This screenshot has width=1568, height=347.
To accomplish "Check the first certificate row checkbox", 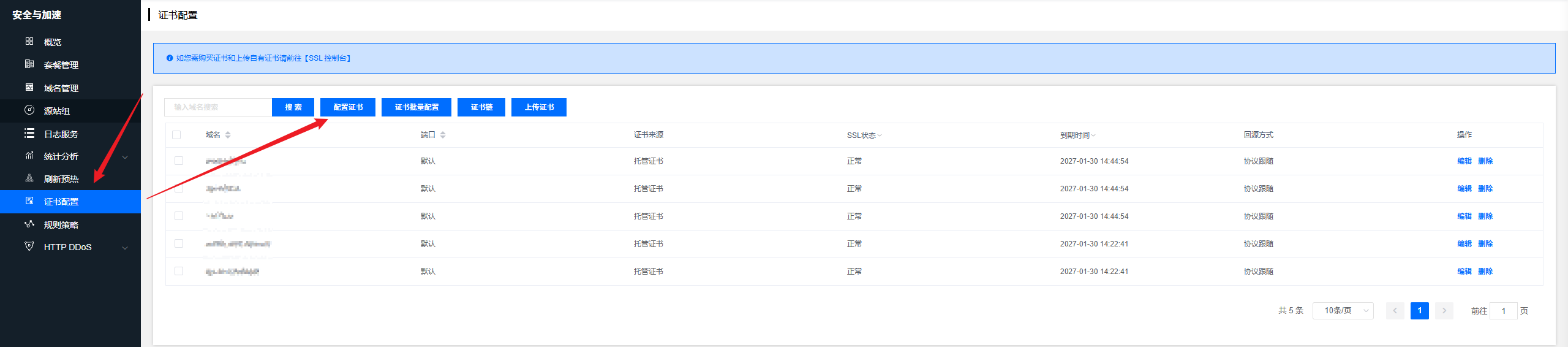I will 179,161.
